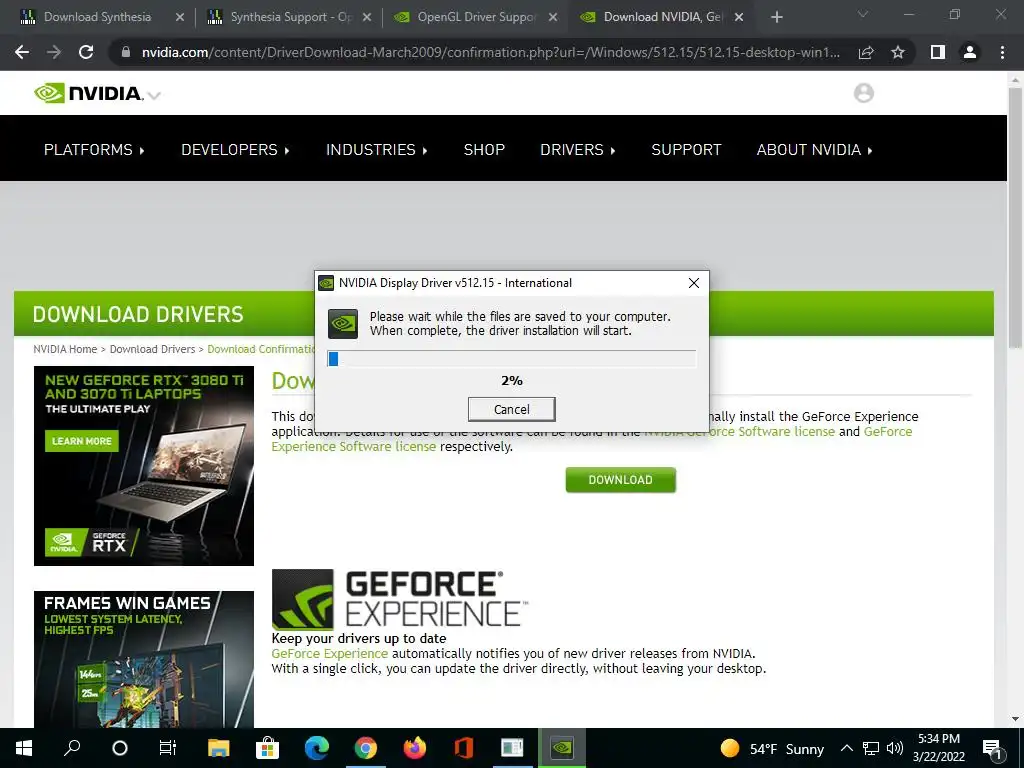
Task: Open the SUPPORT menu item
Action: point(686,150)
